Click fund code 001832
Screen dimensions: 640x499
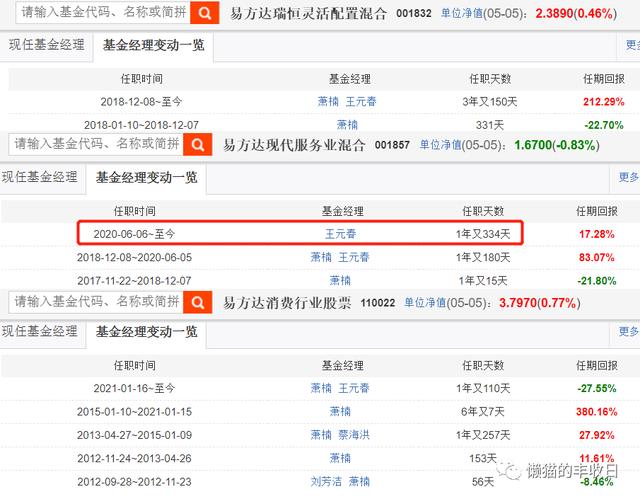tap(414, 13)
